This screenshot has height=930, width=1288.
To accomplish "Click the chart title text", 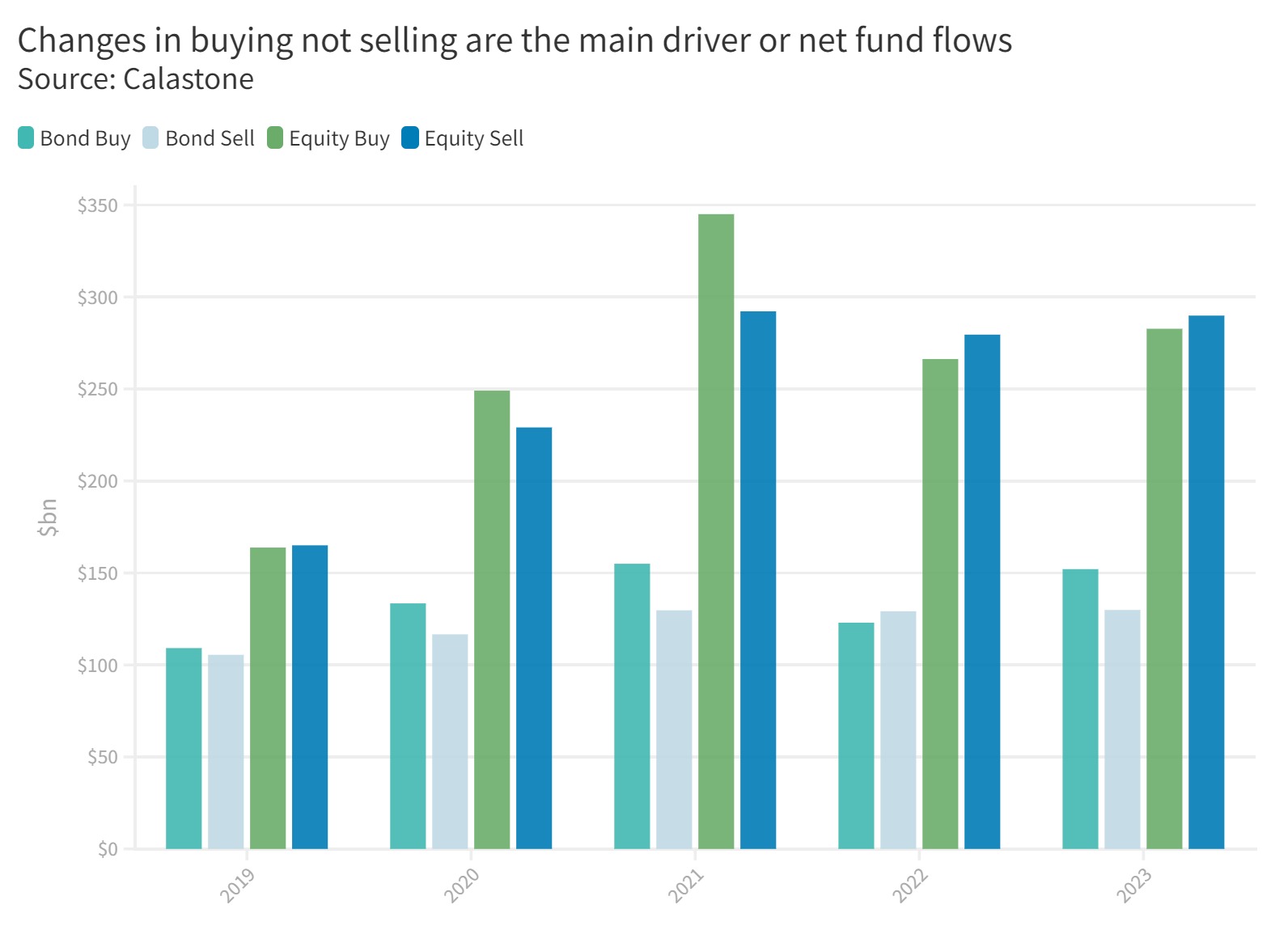I will [x=515, y=40].
